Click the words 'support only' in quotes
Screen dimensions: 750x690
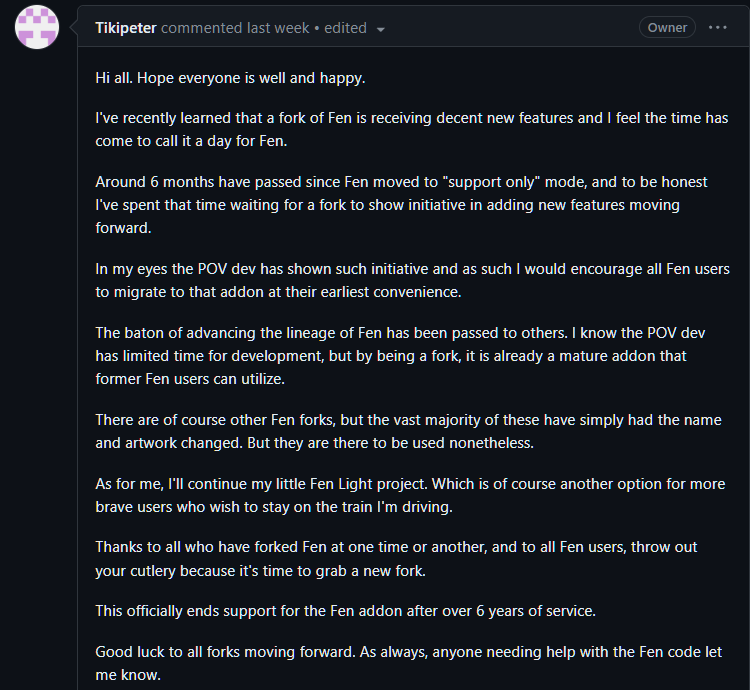click(x=491, y=182)
